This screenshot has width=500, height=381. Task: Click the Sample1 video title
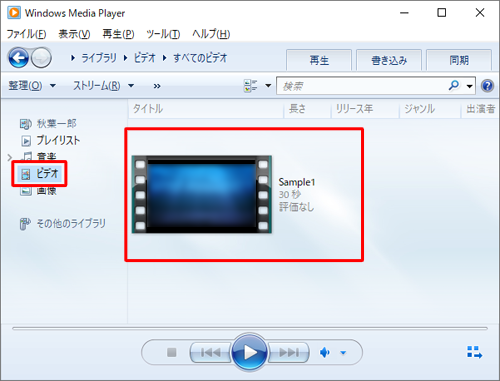click(x=297, y=182)
